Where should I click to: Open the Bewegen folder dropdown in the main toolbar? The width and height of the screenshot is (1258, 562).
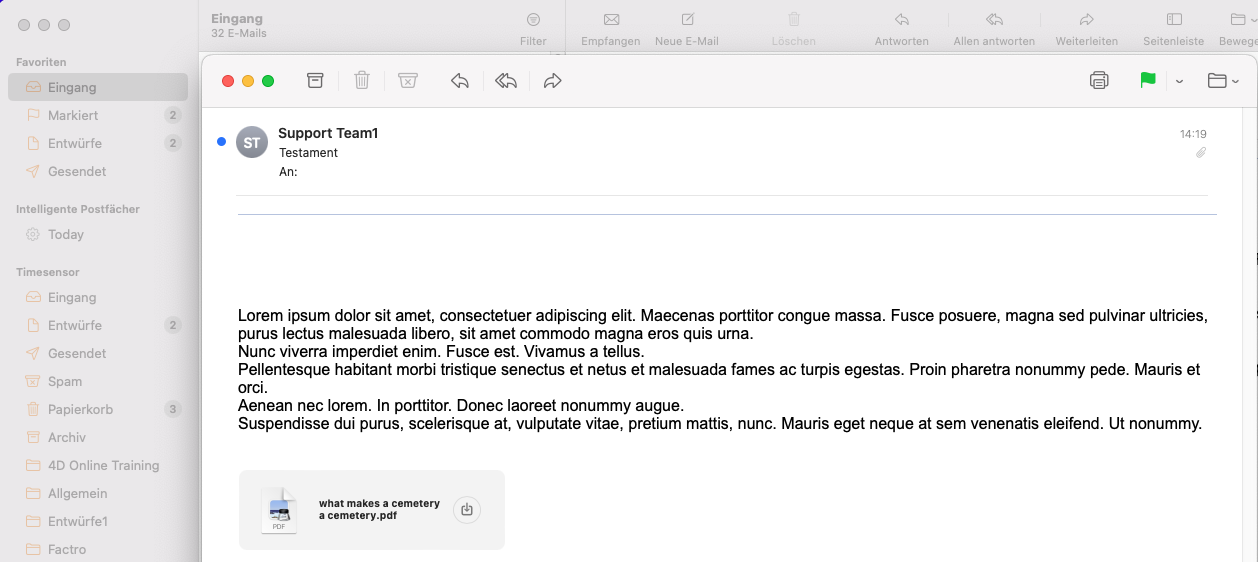pos(1238,29)
